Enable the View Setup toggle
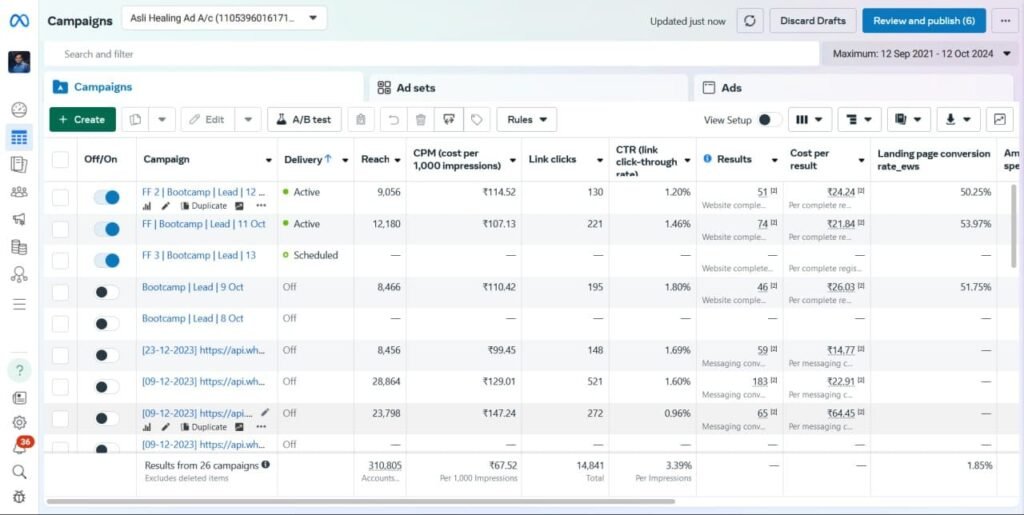This screenshot has height=515, width=1024. click(x=769, y=120)
